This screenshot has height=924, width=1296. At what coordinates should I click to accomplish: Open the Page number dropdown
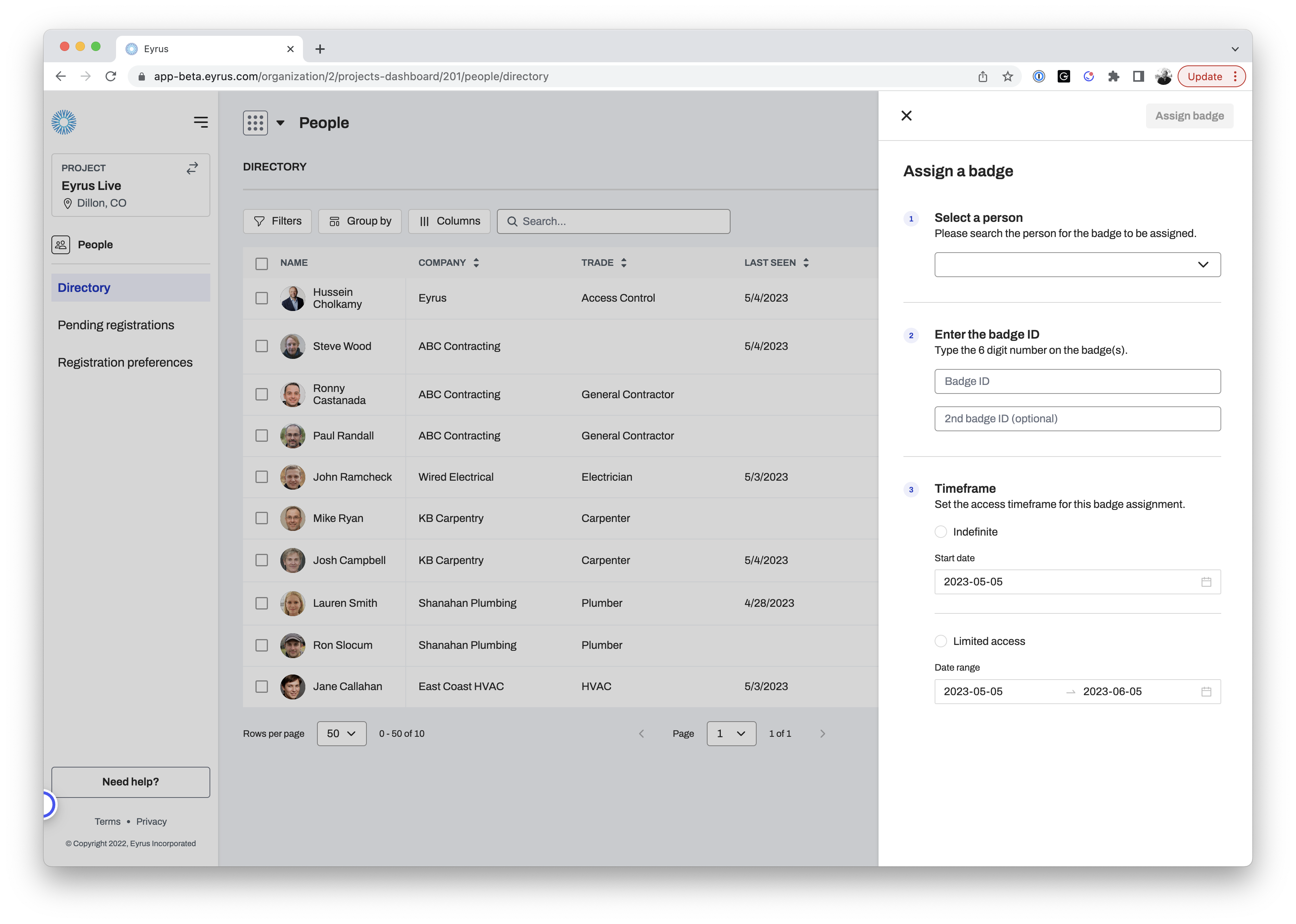[731, 734]
